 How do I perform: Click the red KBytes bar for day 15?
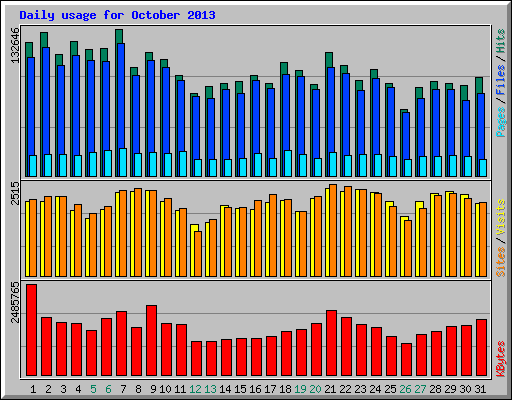tap(242, 357)
